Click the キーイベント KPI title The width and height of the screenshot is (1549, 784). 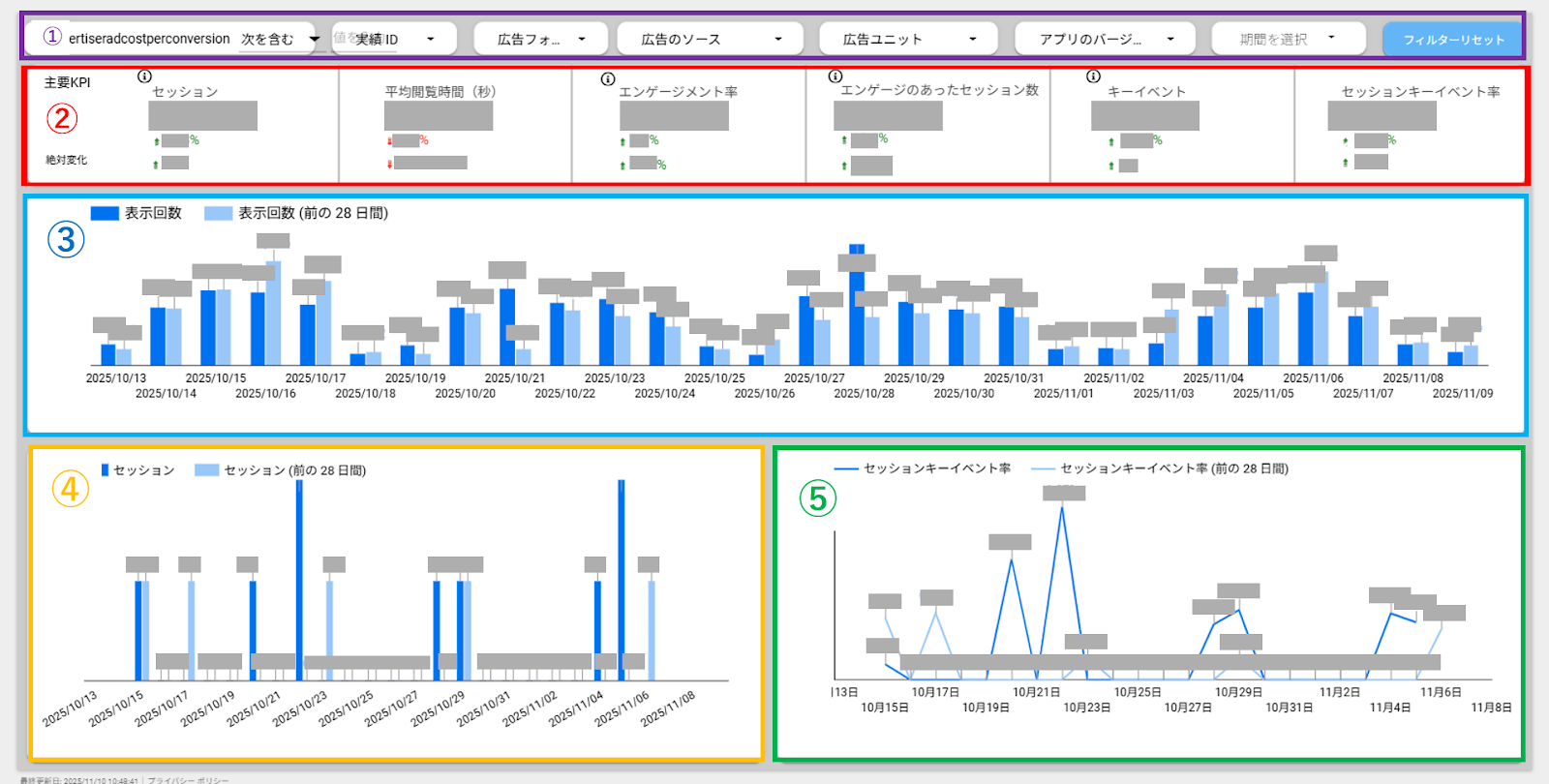pos(1146,92)
